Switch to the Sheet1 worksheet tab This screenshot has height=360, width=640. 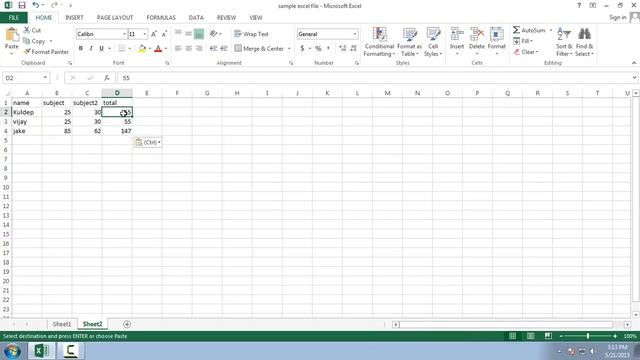(62, 324)
